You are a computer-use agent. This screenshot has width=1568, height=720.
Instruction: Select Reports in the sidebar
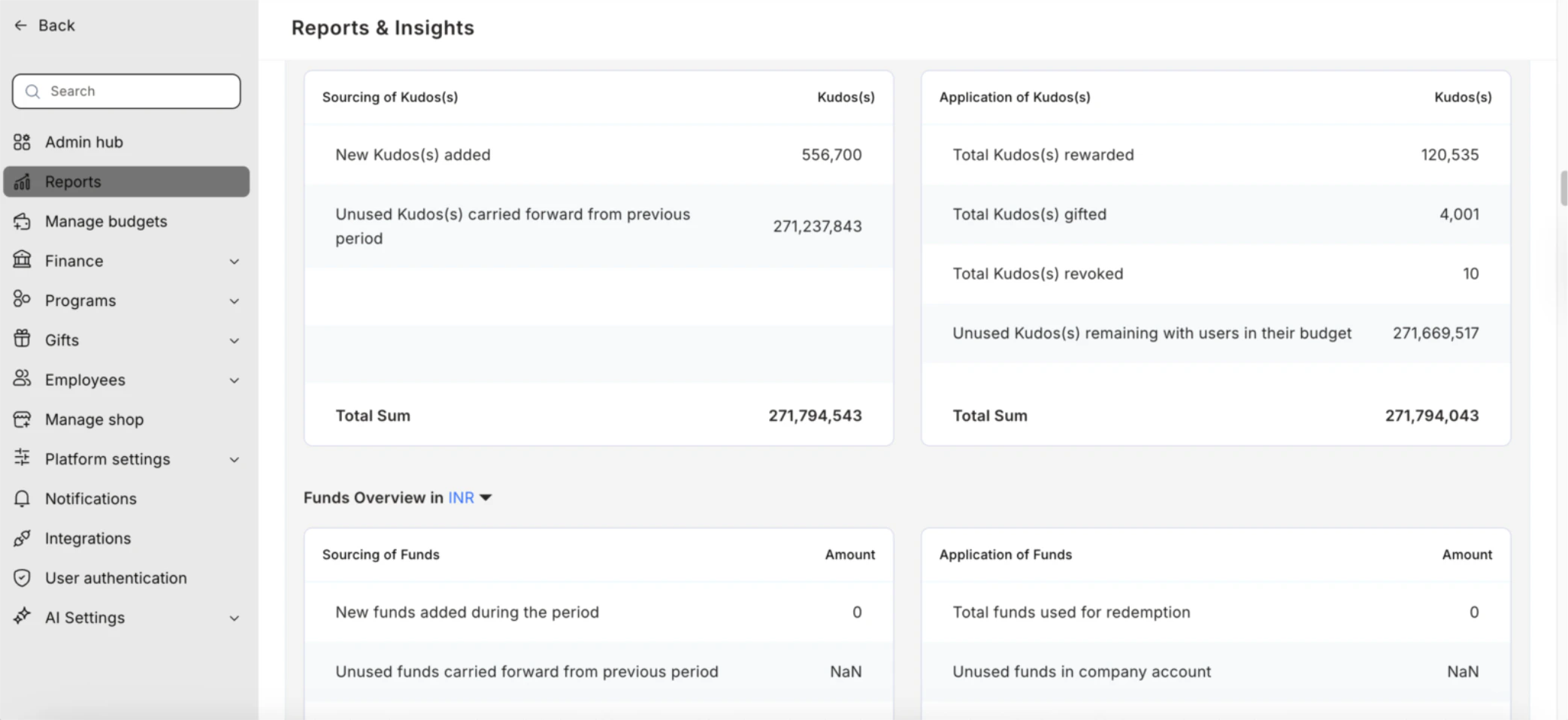(126, 182)
